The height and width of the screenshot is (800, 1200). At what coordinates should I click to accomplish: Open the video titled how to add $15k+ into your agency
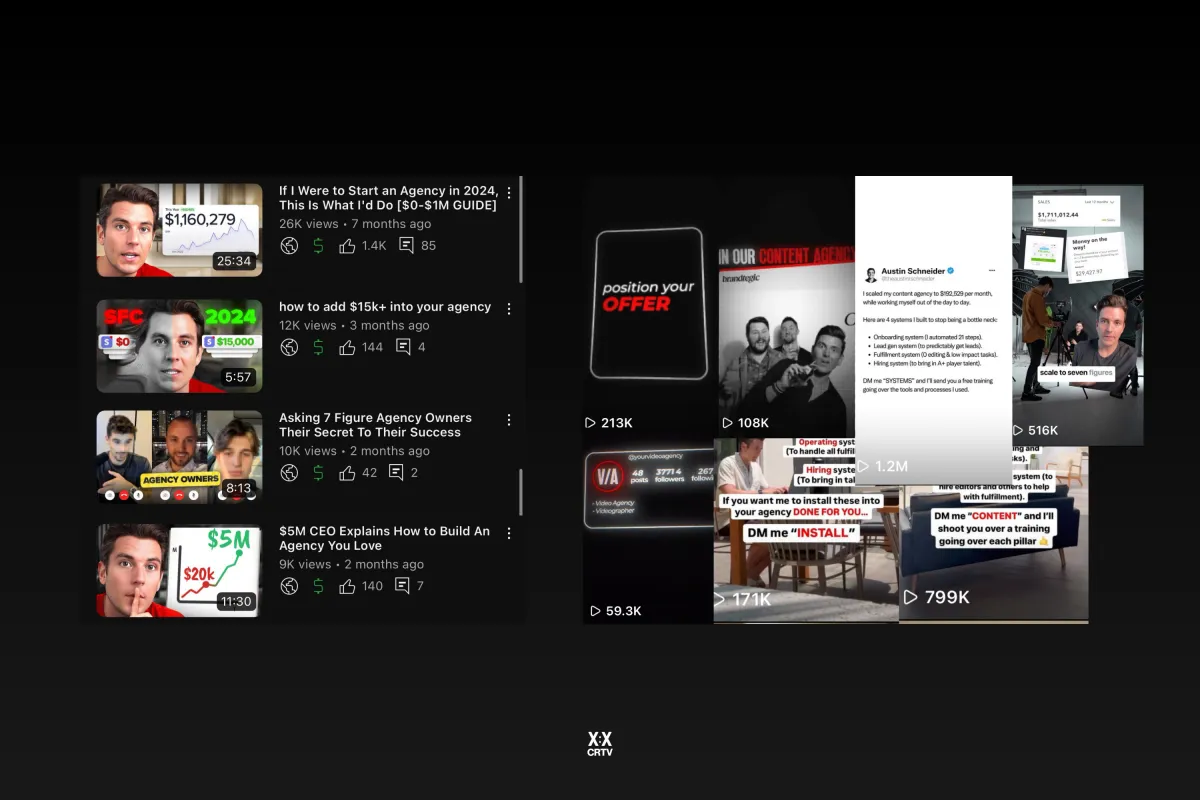coord(385,307)
